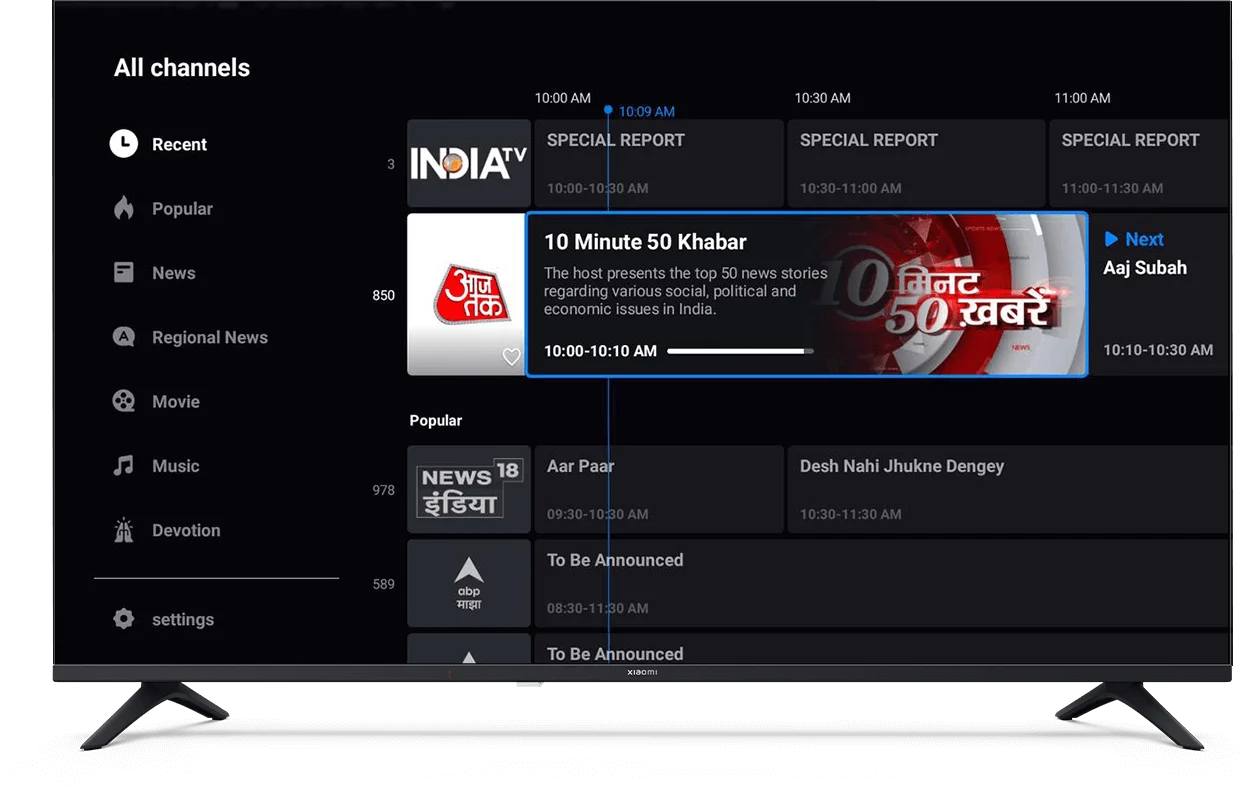Click the All channels heading
Viewport: 1243px width, 786px height.
182,68
